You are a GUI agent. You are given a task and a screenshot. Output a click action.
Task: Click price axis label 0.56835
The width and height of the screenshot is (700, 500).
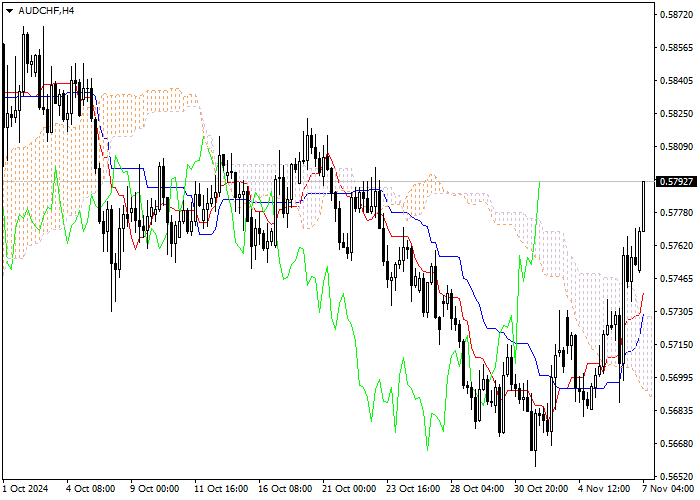(x=676, y=411)
